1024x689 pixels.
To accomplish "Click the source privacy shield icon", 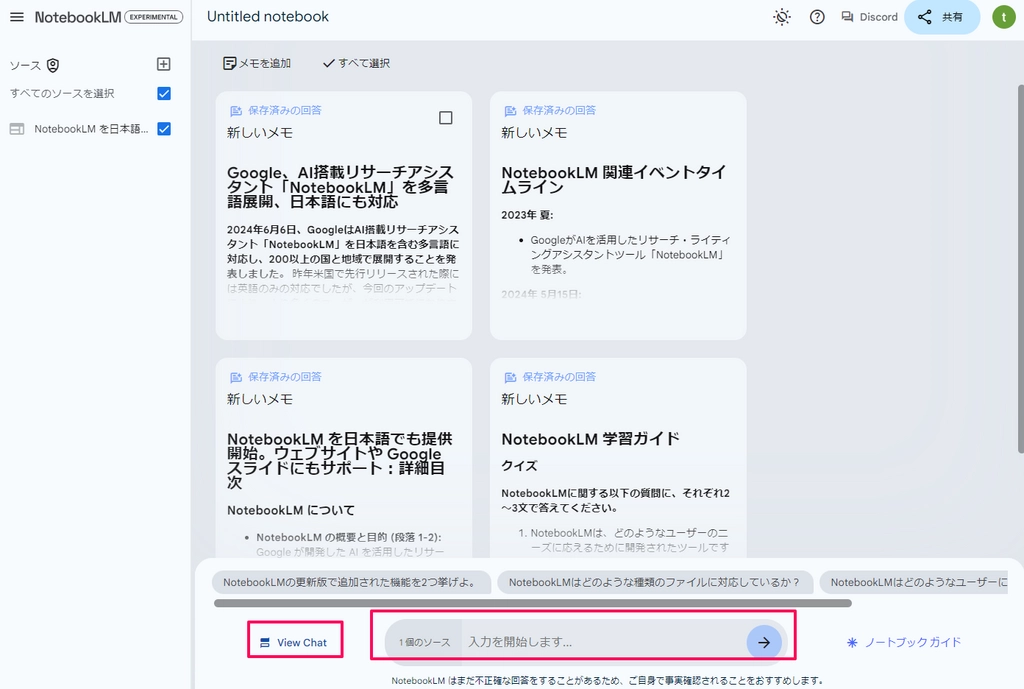I will (53, 65).
